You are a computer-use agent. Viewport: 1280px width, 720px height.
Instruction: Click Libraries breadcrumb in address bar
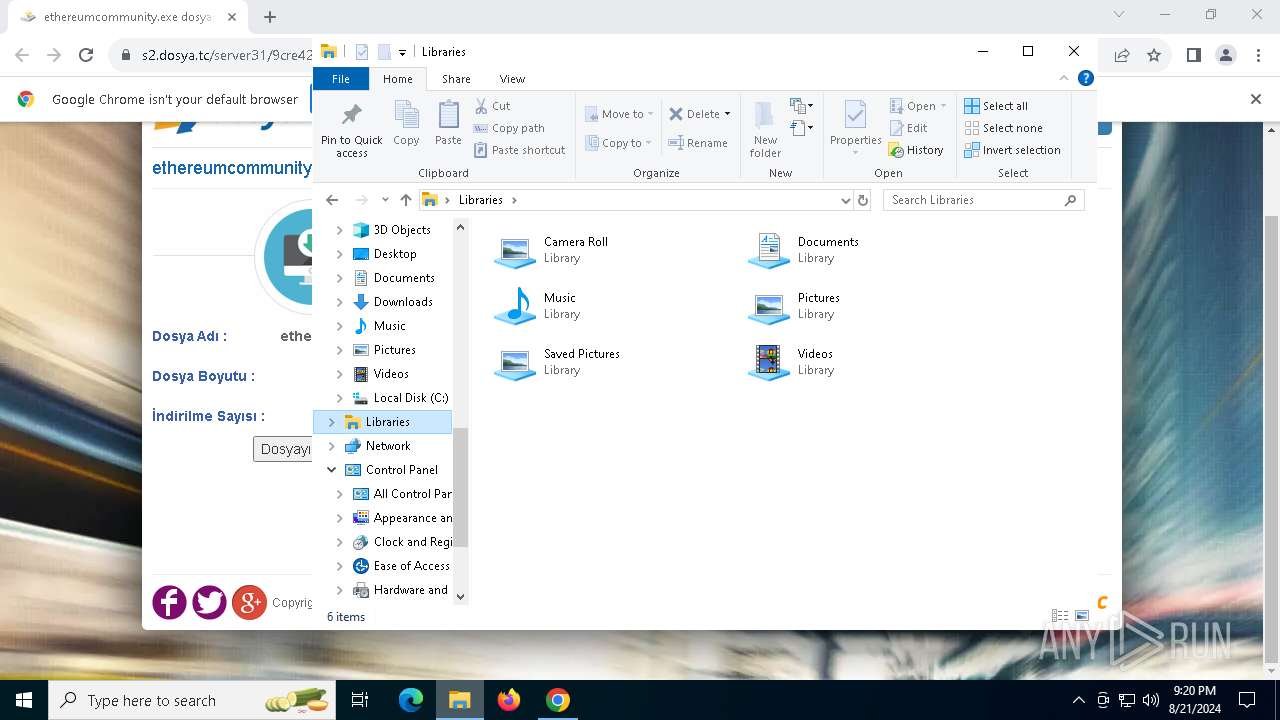click(480, 200)
